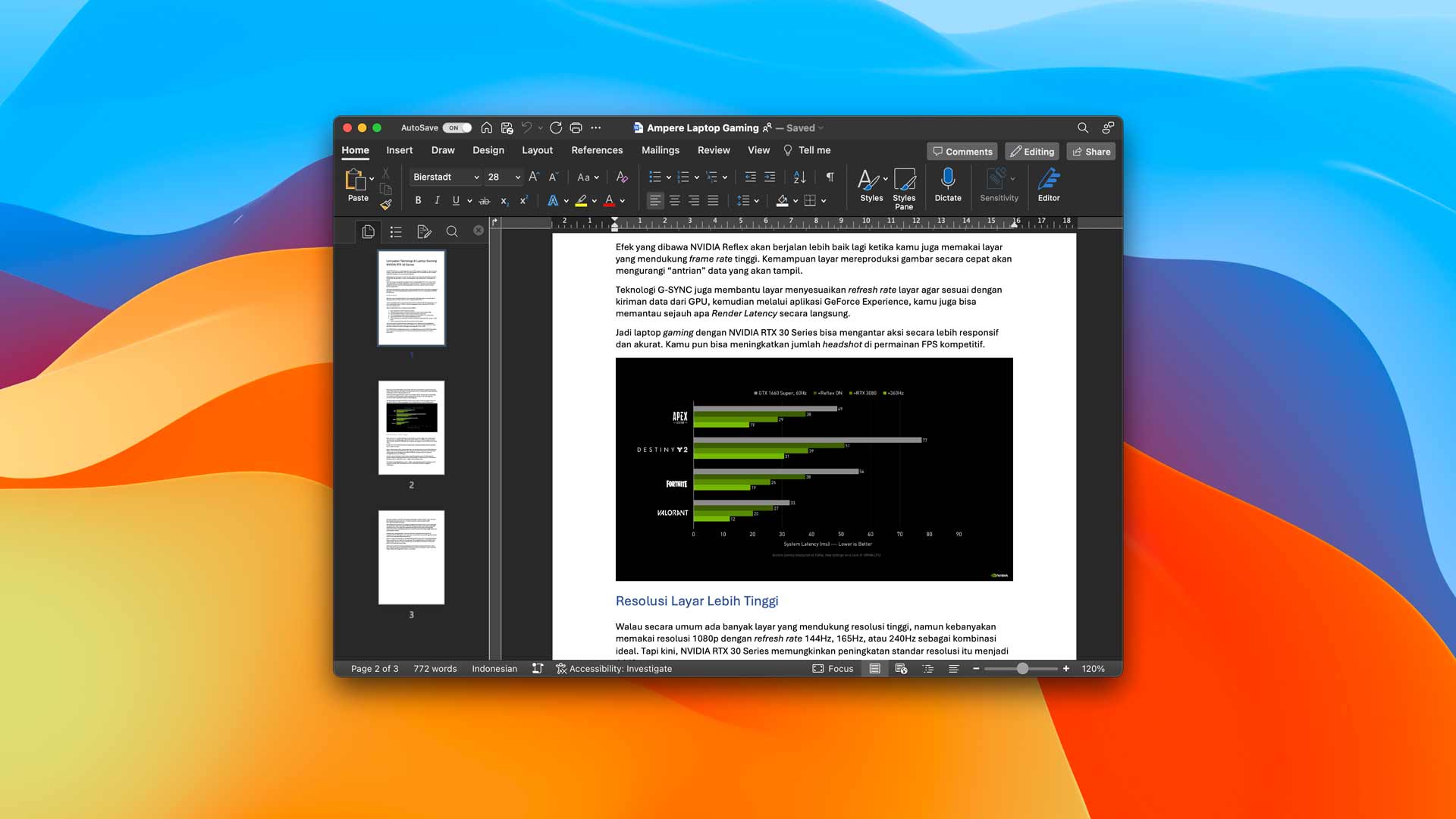Open the Draw tab
1456x819 pixels.
coord(443,150)
